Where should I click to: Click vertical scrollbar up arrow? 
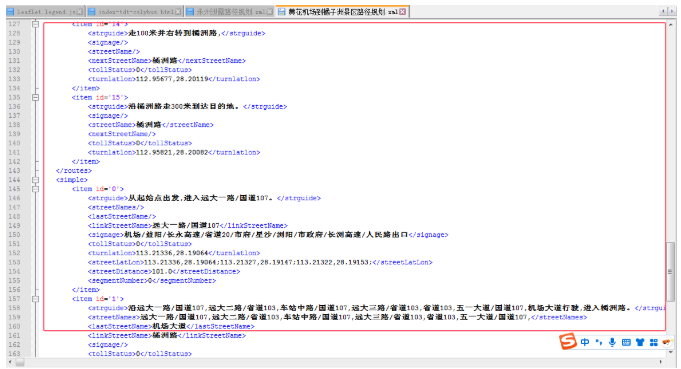tap(670, 25)
